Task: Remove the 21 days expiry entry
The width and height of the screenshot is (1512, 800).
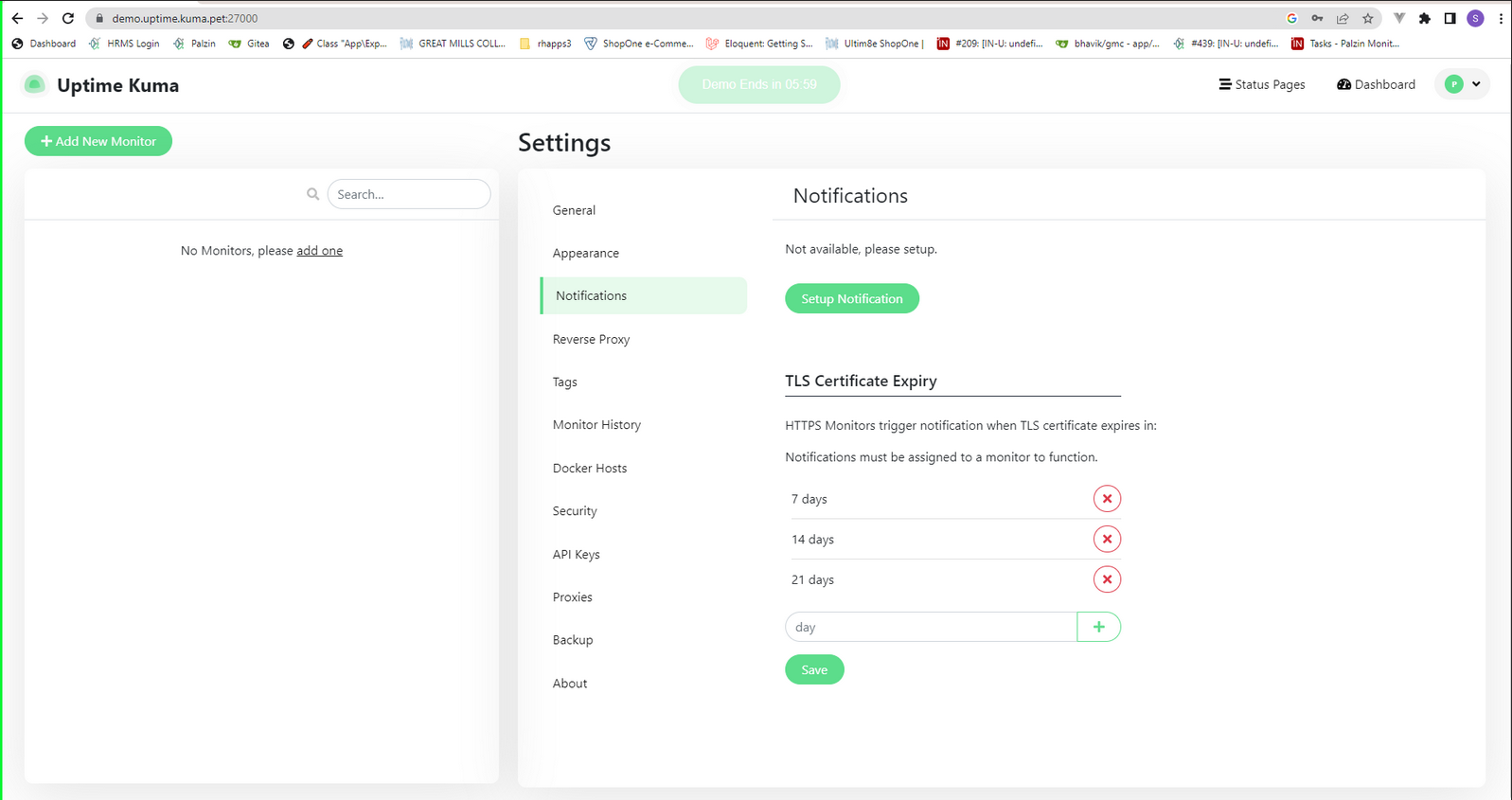Action: point(1107,579)
